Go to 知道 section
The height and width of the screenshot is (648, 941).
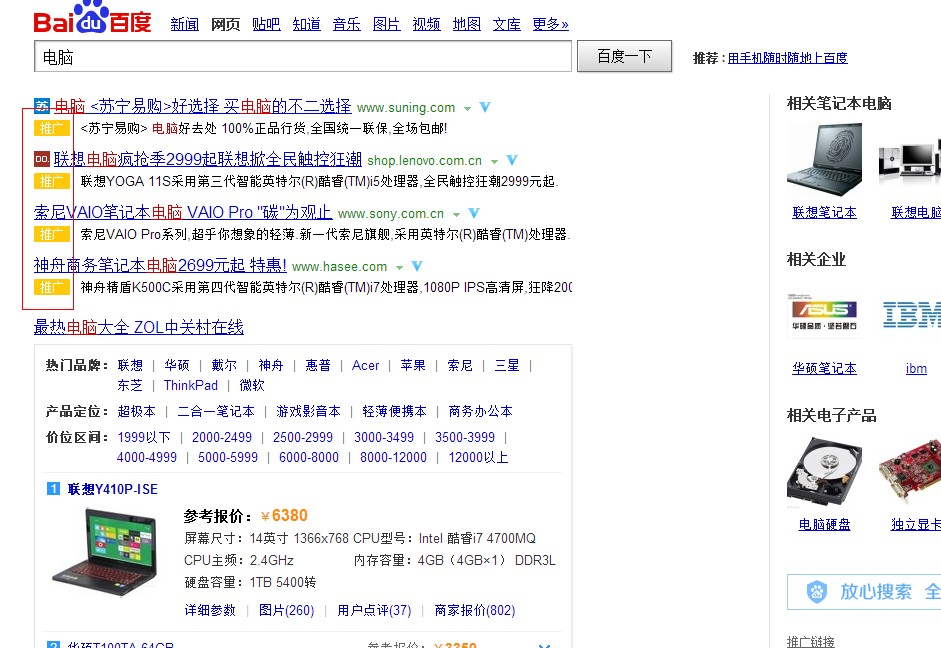(307, 24)
